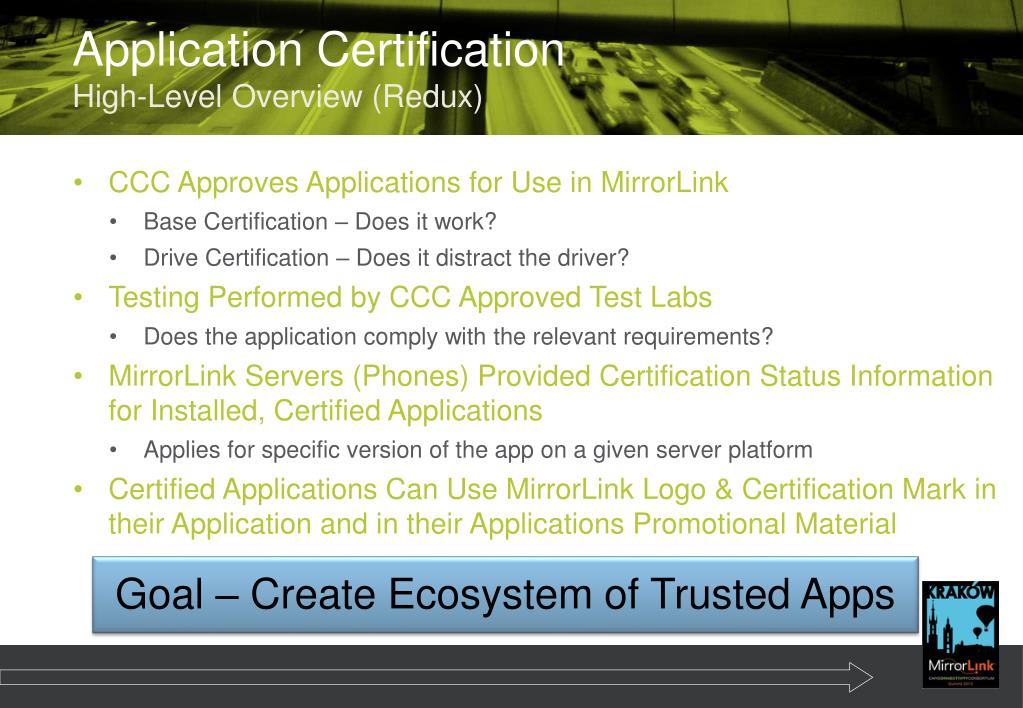Click 'Does the application comply with the relevant requirements?'

tap(458, 337)
